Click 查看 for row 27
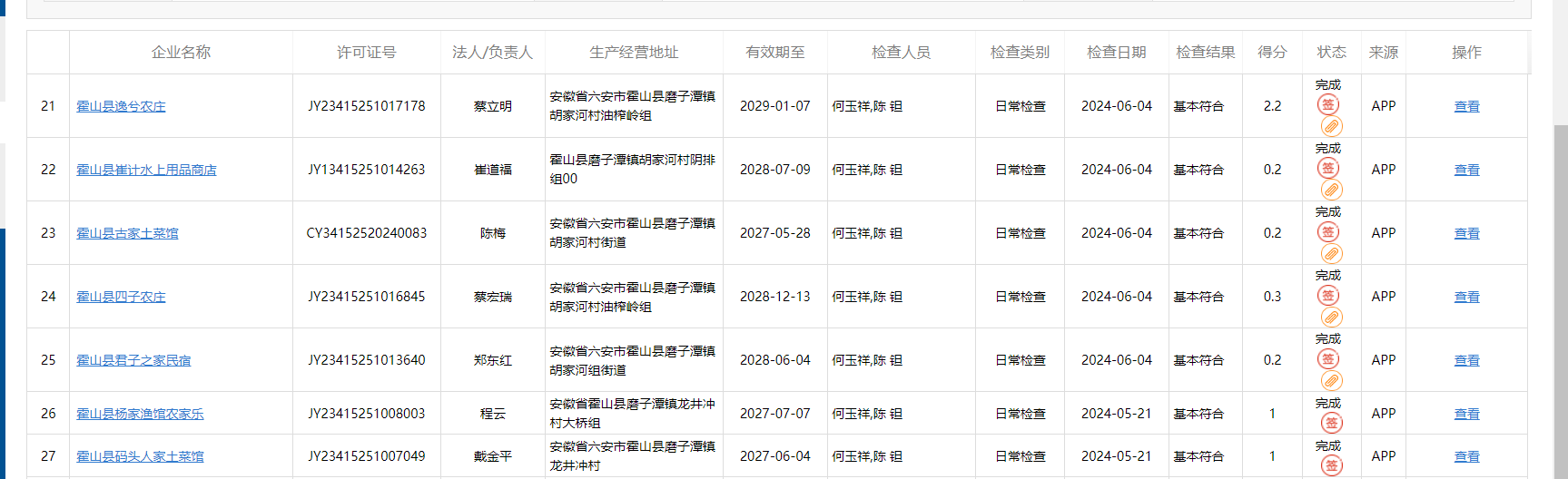 click(1466, 456)
